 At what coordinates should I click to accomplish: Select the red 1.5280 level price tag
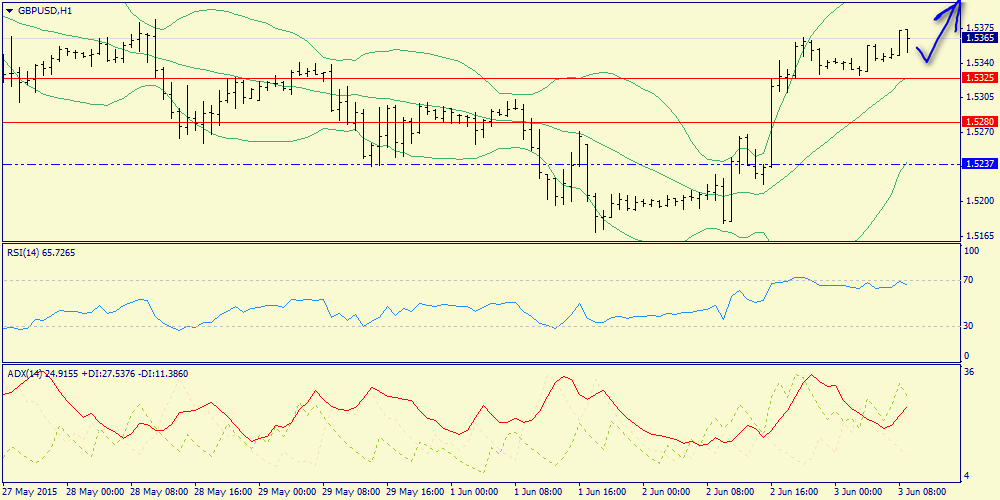point(978,122)
